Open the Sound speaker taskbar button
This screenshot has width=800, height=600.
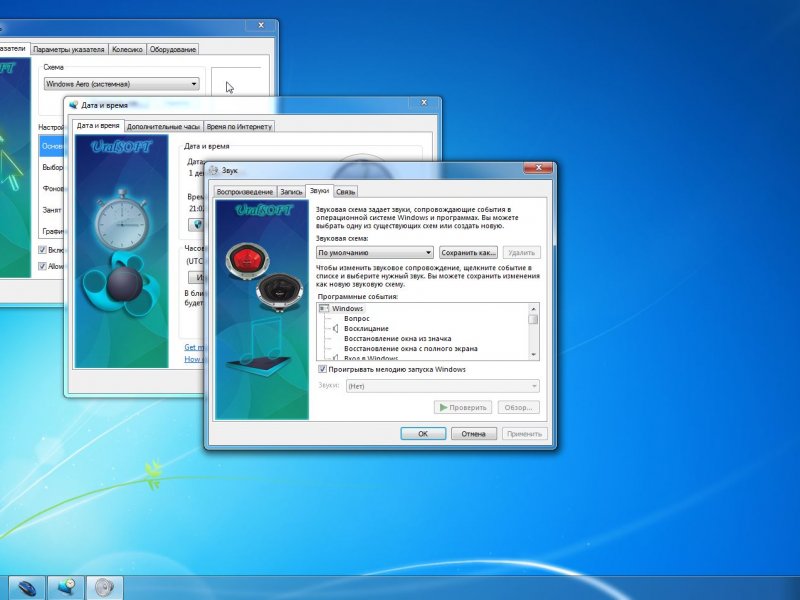105,588
